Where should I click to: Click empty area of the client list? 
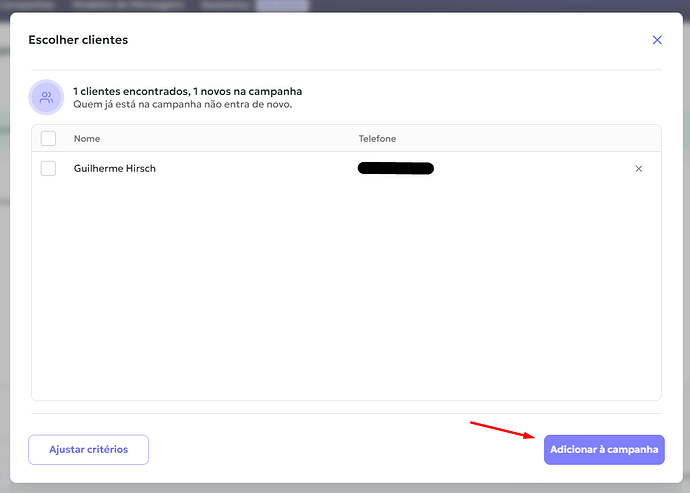click(x=346, y=286)
